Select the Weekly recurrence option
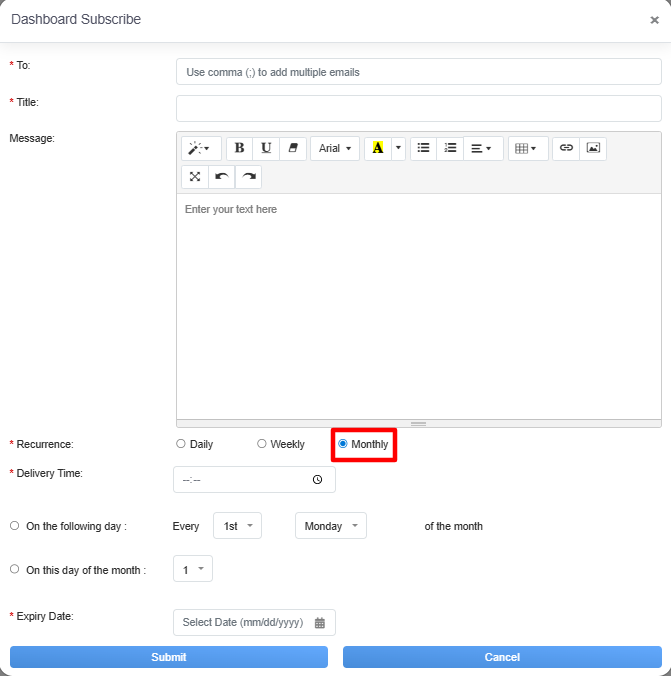The image size is (671, 676). tap(262, 444)
